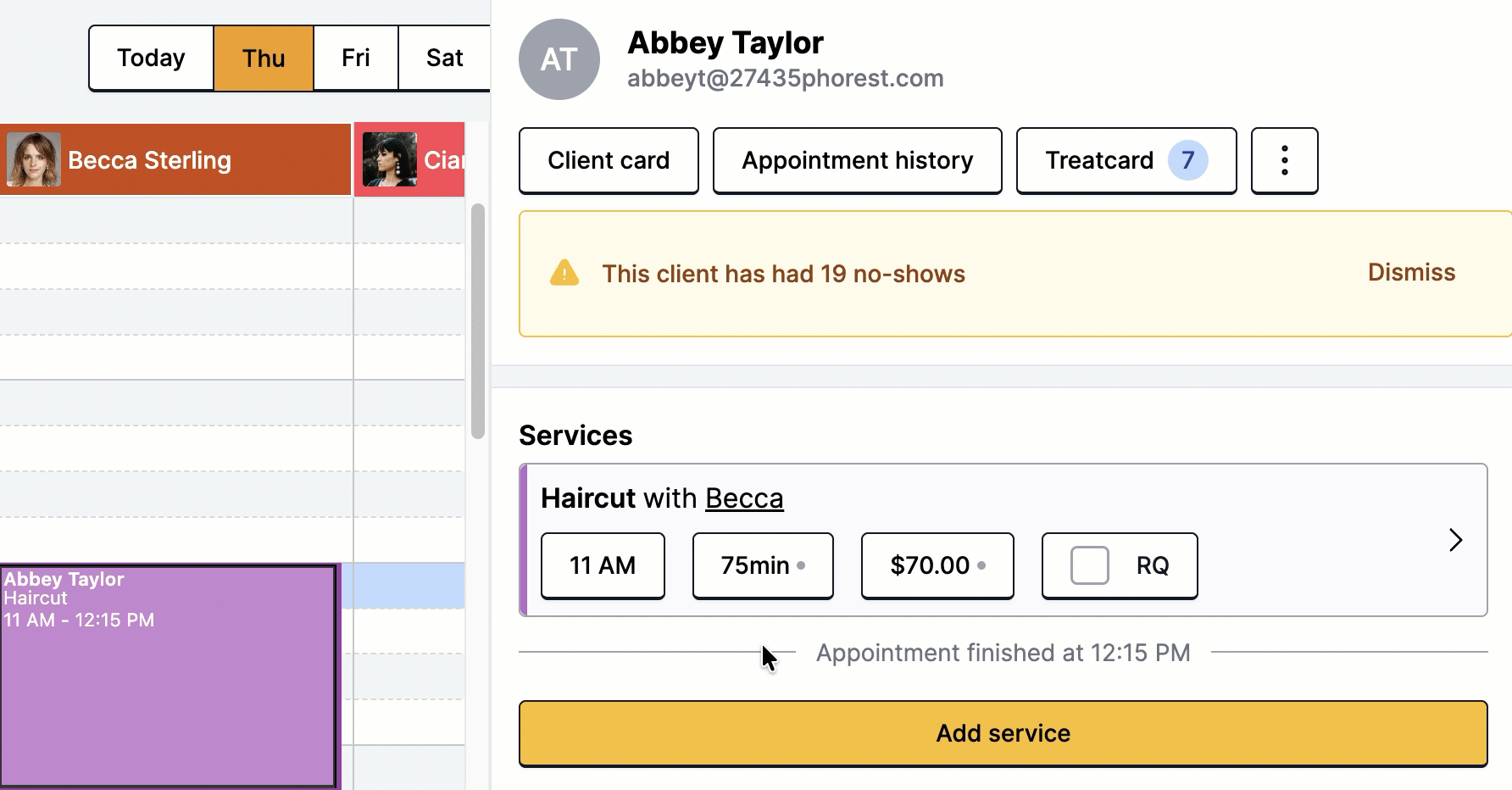
Task: Click the yellow no-show warning triangle
Action: pyautogui.click(x=564, y=273)
